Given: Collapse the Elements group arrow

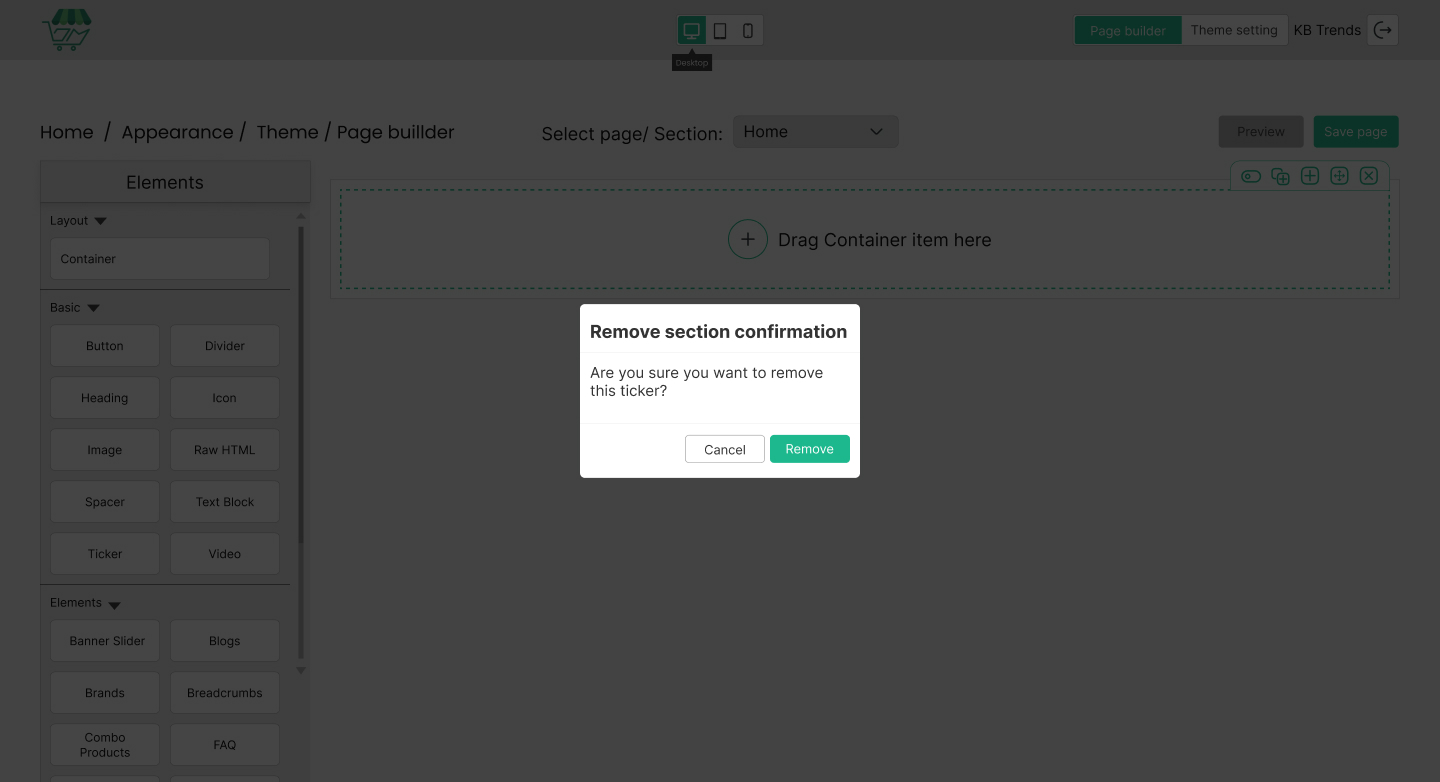Looking at the screenshot, I should point(114,605).
